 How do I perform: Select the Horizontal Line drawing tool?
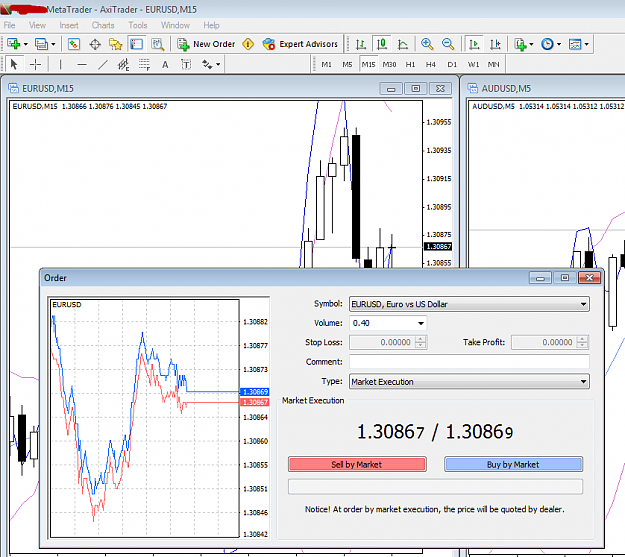tap(82, 64)
